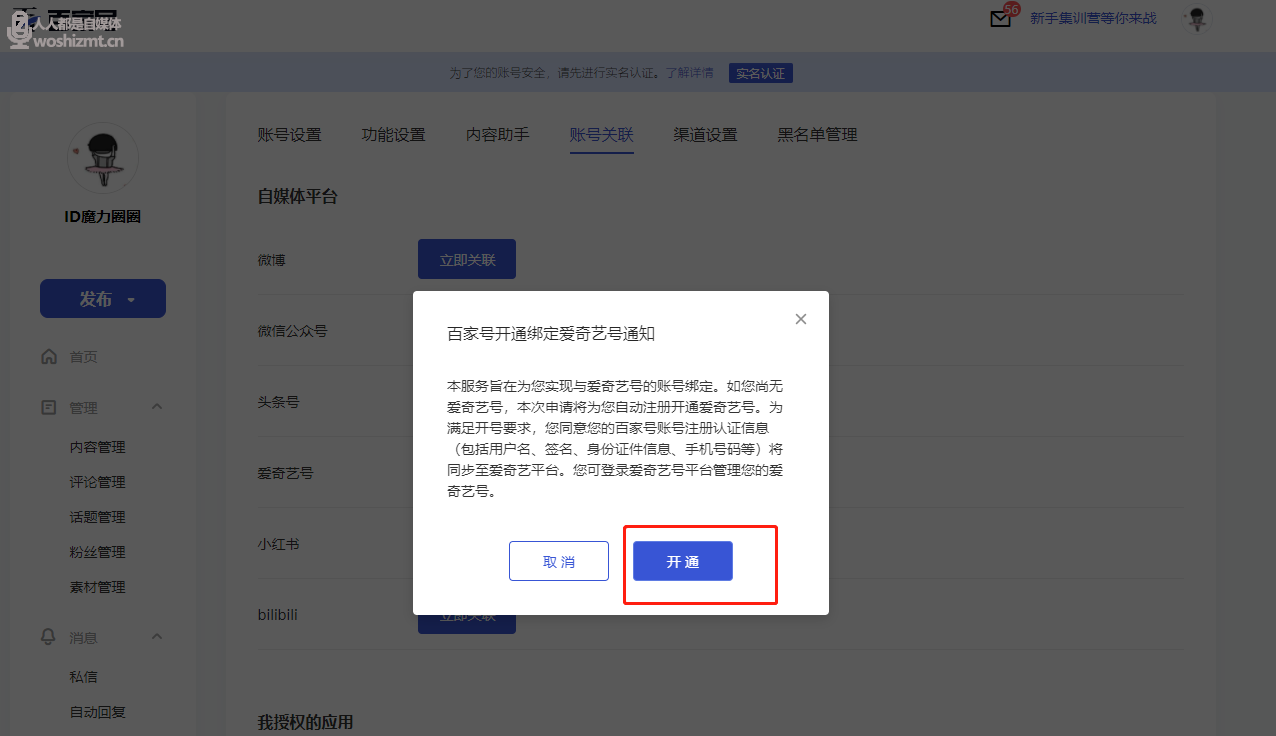1276x736 pixels.
Task: Click the 实名认证 button in banner
Action: point(760,74)
